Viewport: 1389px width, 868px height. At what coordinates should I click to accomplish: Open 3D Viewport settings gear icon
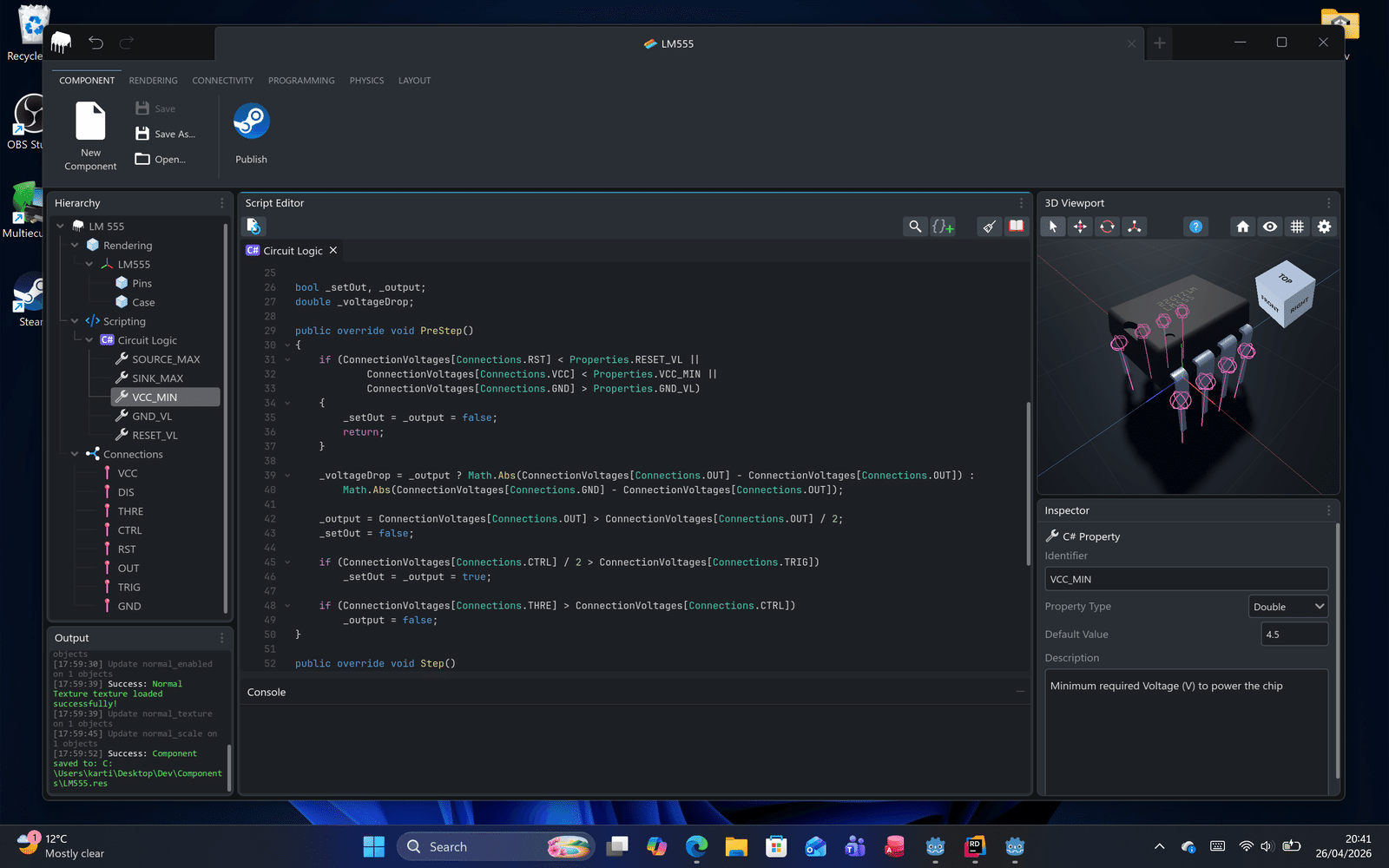pos(1324,227)
